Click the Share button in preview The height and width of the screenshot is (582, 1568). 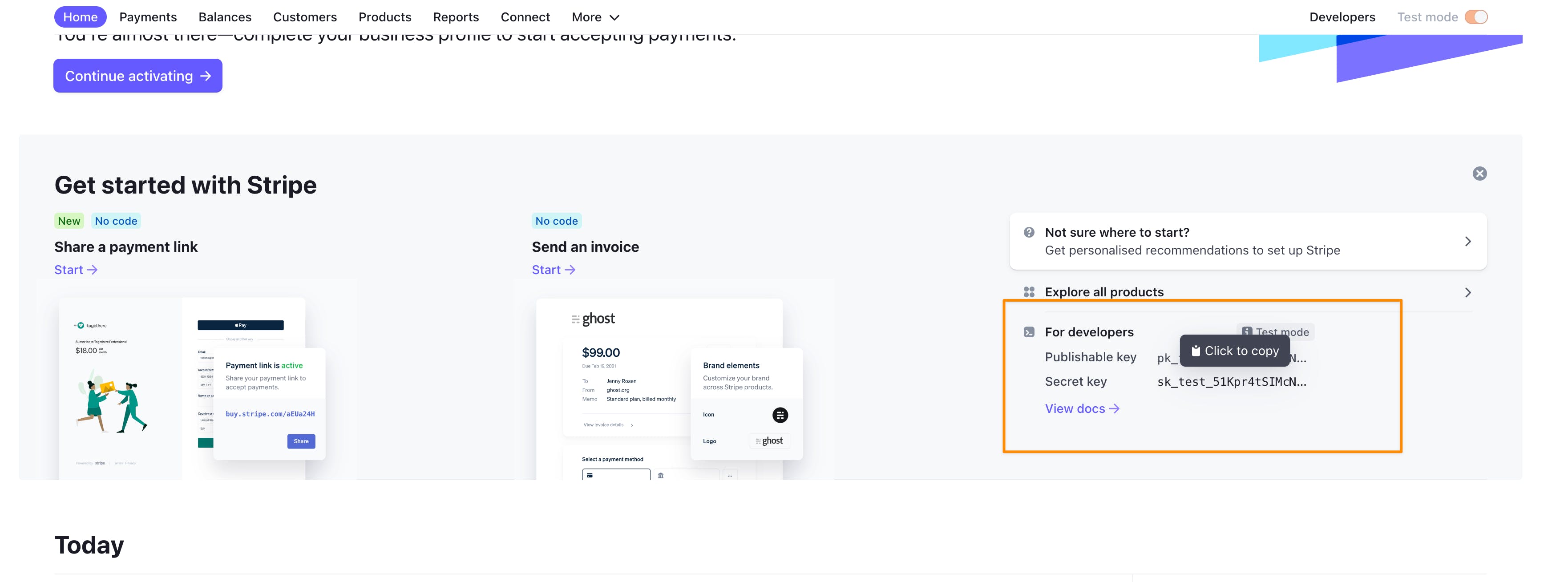tap(301, 441)
